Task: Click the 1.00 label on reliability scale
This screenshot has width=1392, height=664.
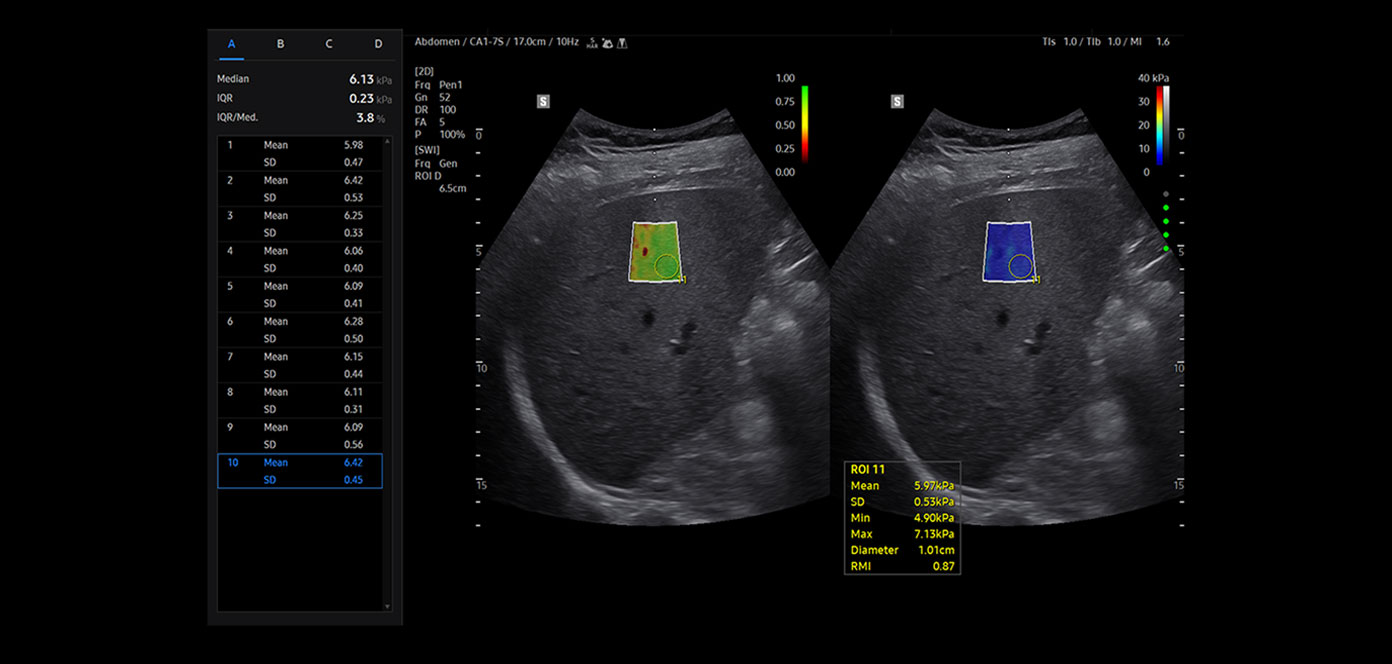Action: click(x=785, y=78)
